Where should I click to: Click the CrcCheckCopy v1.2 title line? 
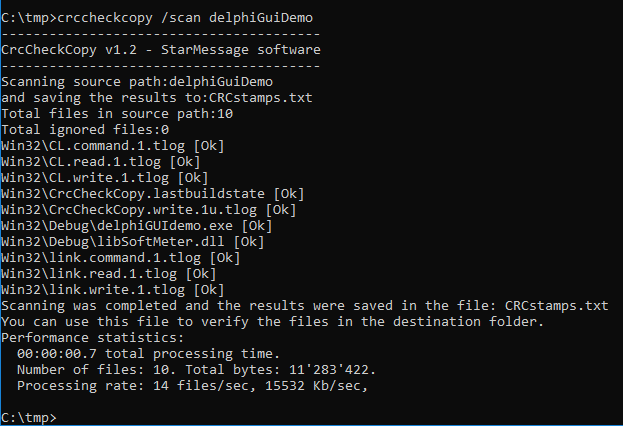(x=161, y=50)
